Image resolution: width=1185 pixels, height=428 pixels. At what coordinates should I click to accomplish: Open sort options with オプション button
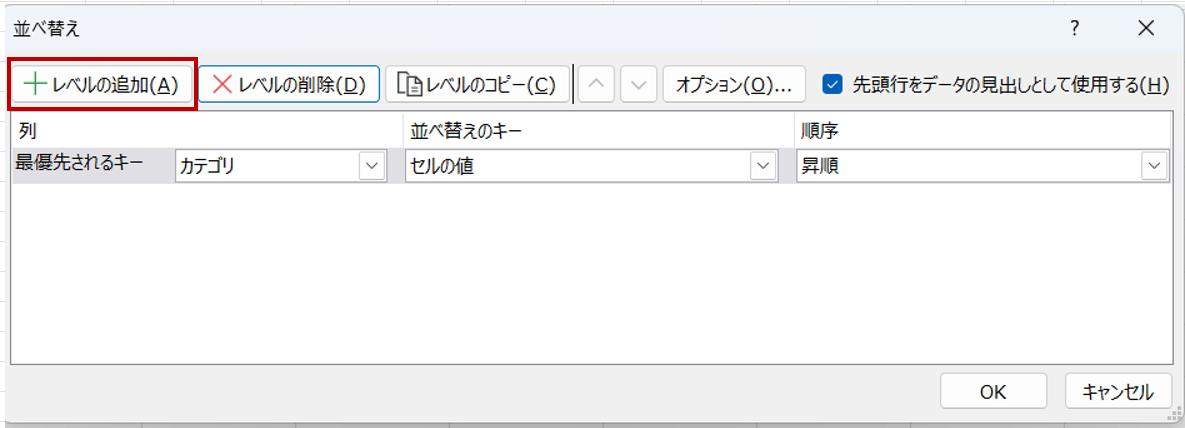click(x=734, y=84)
